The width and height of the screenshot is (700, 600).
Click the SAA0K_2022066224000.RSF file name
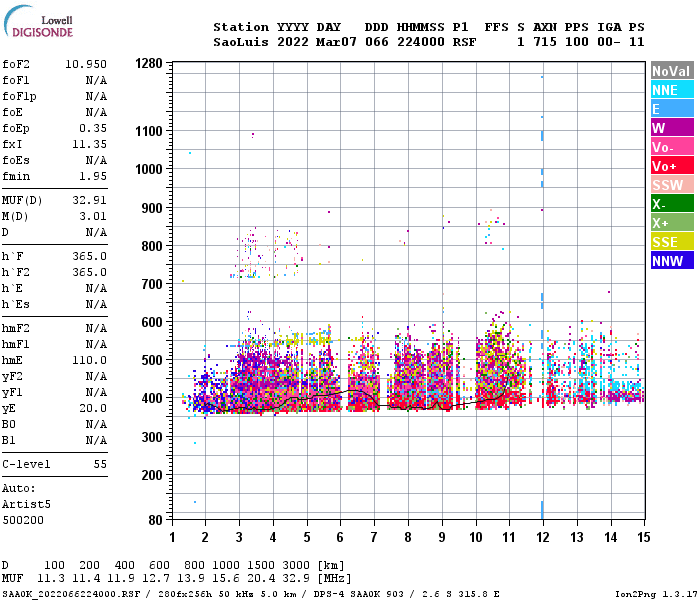coord(71,594)
